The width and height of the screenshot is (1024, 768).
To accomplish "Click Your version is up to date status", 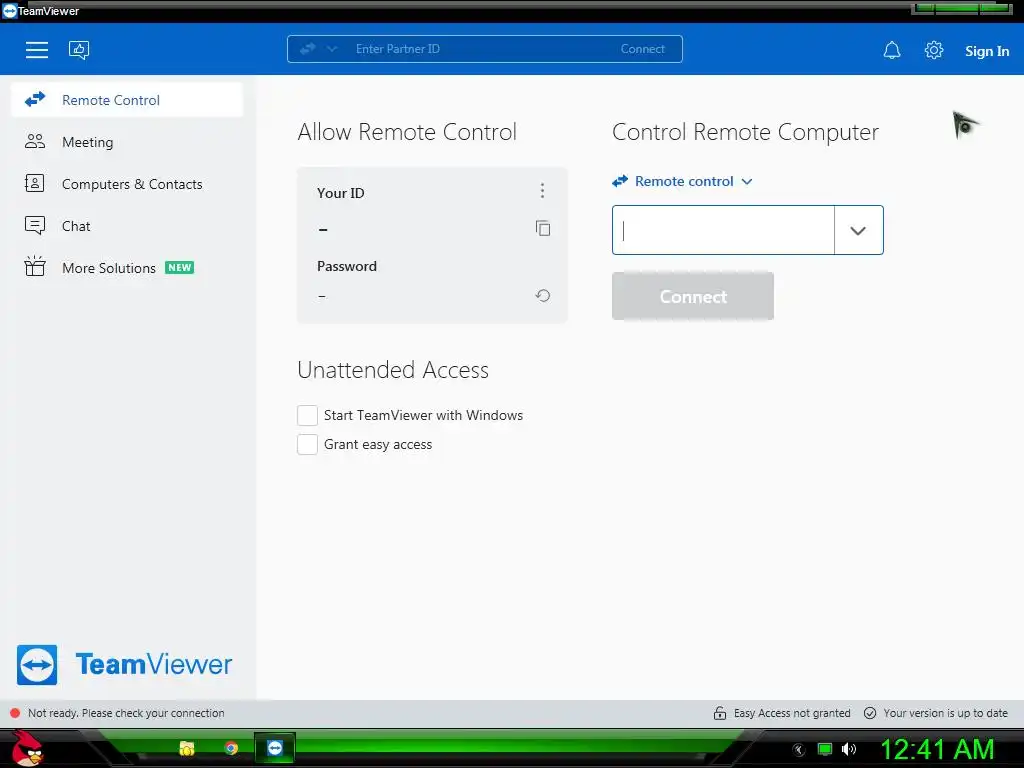I will coord(936,713).
